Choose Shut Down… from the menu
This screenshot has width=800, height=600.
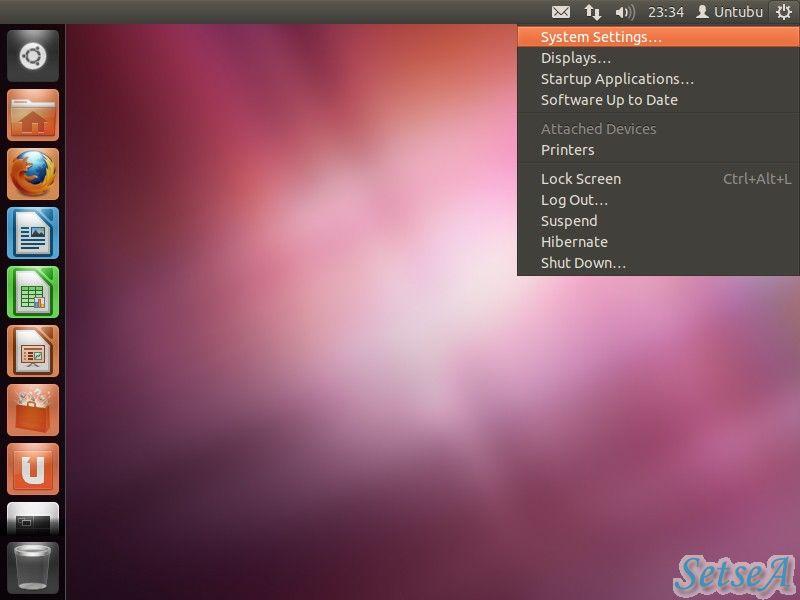pyautogui.click(x=658, y=263)
